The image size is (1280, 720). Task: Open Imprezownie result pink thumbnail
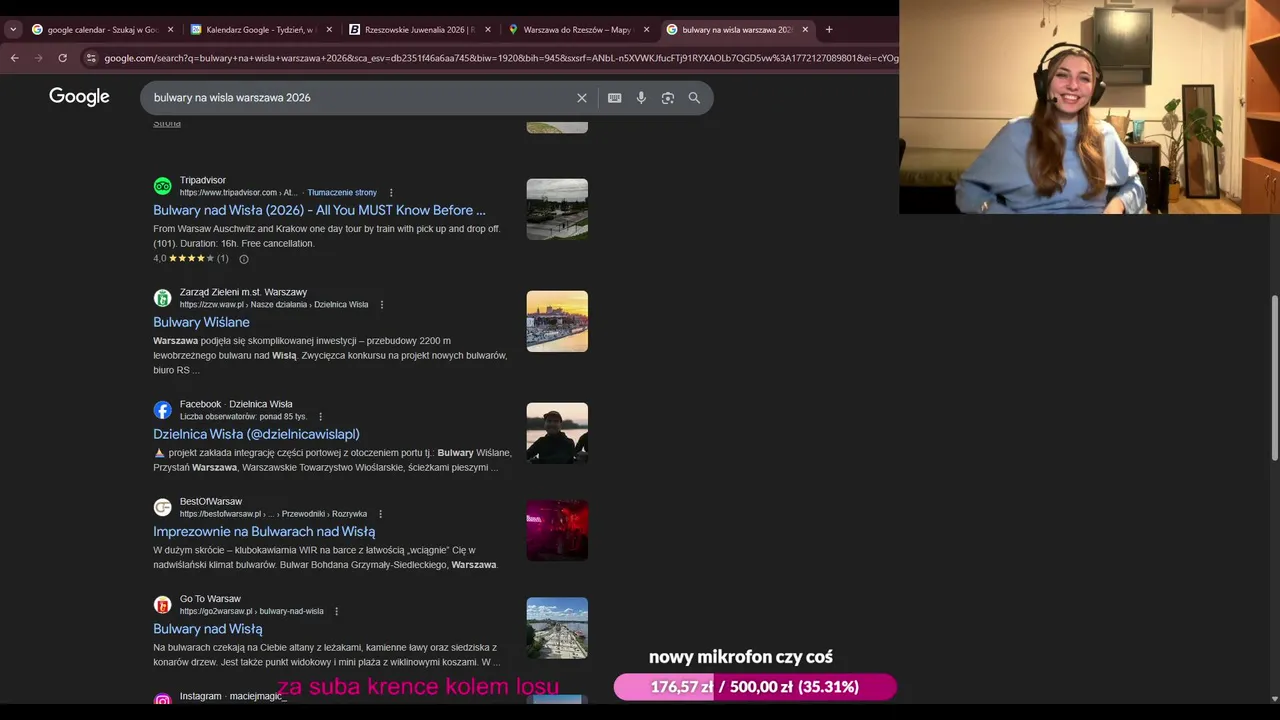pos(557,530)
